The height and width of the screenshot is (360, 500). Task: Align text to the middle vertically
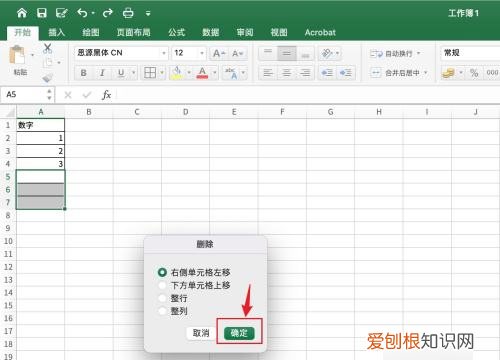(x=287, y=53)
